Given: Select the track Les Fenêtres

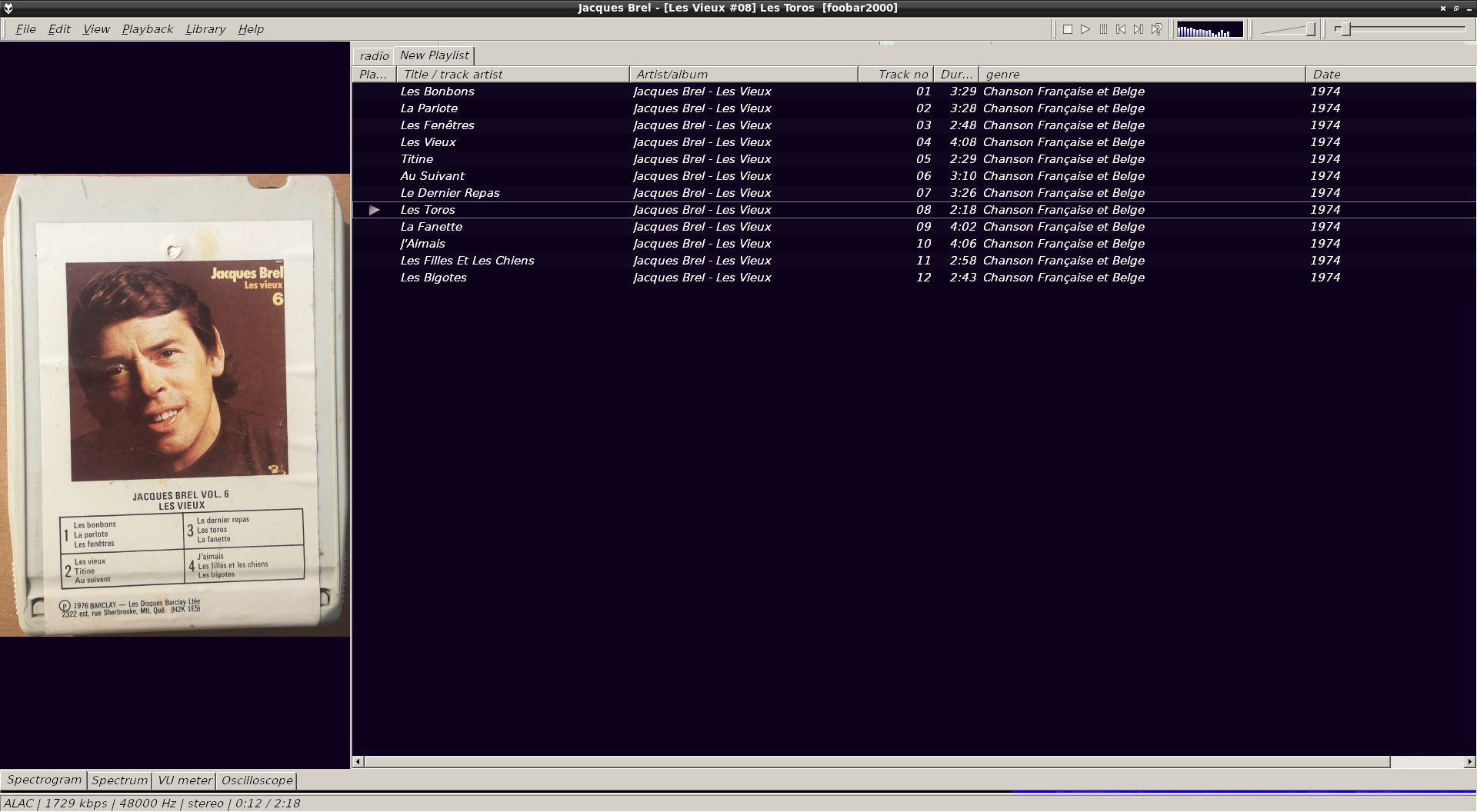Looking at the screenshot, I should point(914,125).
